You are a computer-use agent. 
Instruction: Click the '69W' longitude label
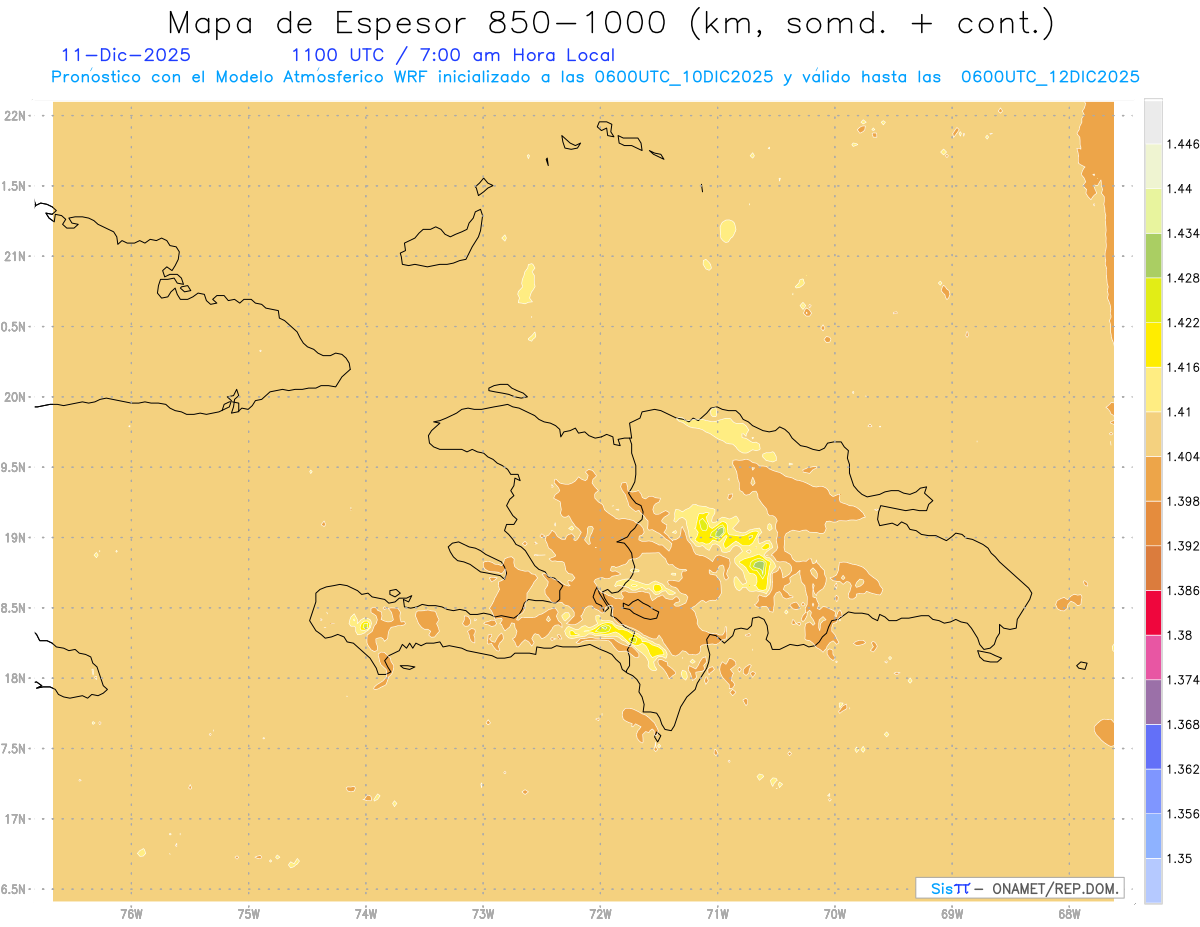(952, 914)
